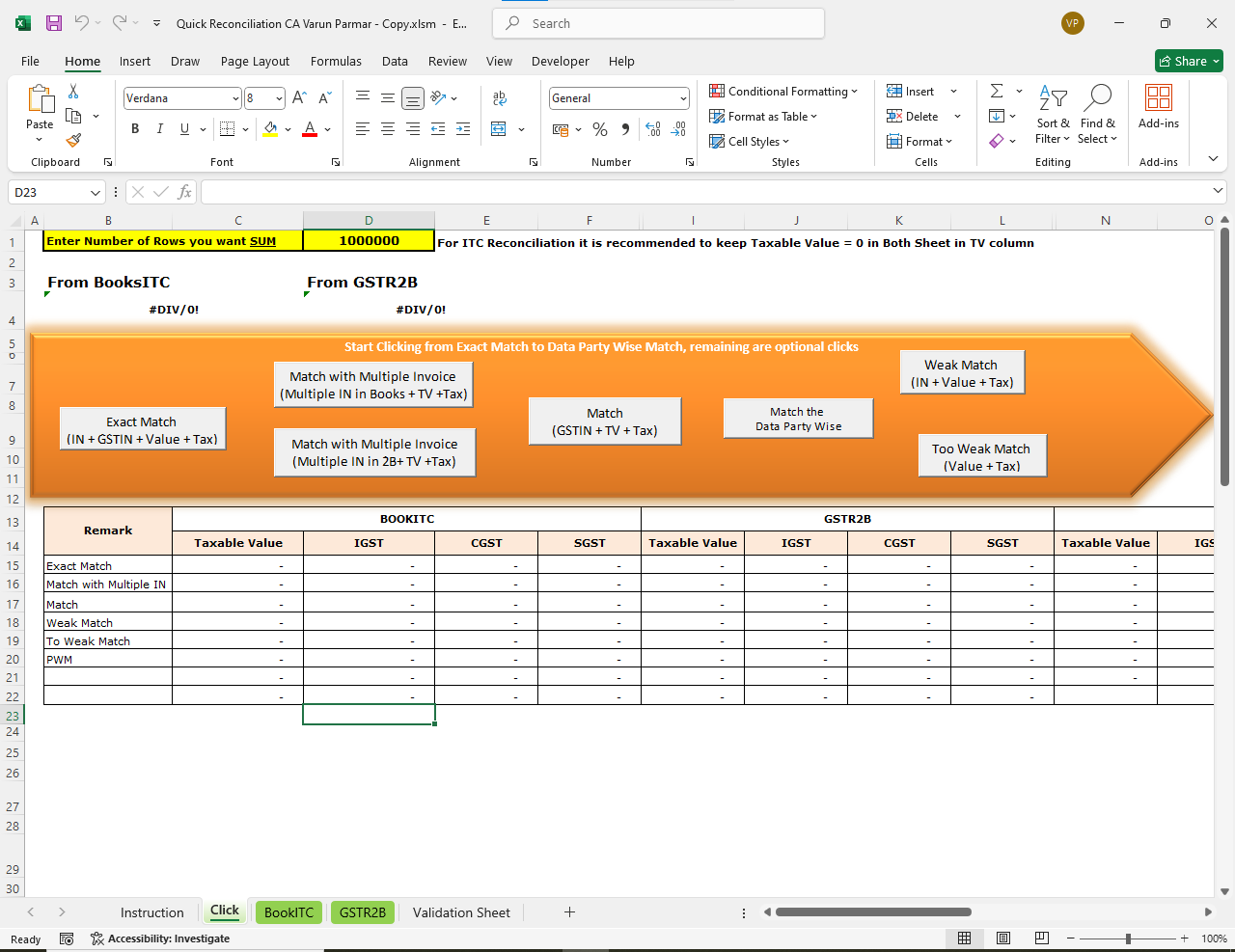Viewport: 1235px width, 952px height.
Task: Apply the Percent Style number format
Action: [x=598, y=128]
